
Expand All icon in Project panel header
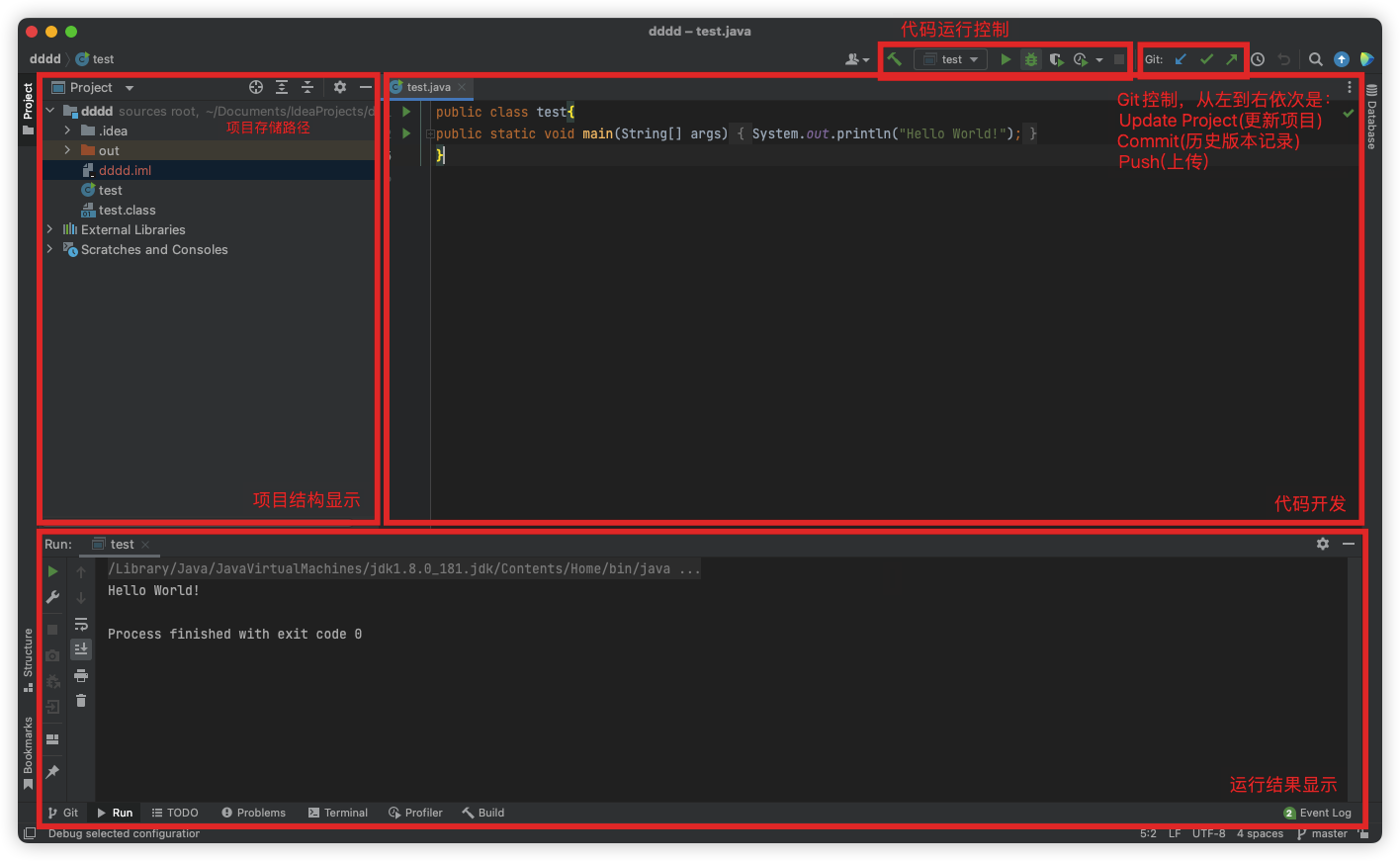pyautogui.click(x=282, y=87)
